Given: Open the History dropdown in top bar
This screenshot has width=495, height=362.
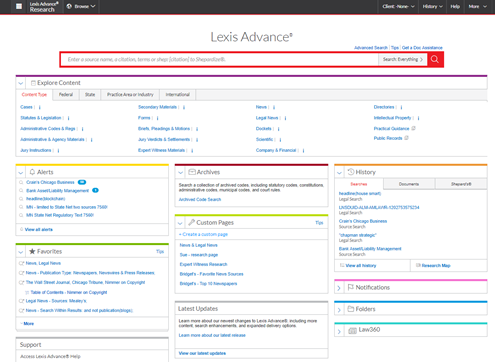Looking at the screenshot, I should (433, 6).
